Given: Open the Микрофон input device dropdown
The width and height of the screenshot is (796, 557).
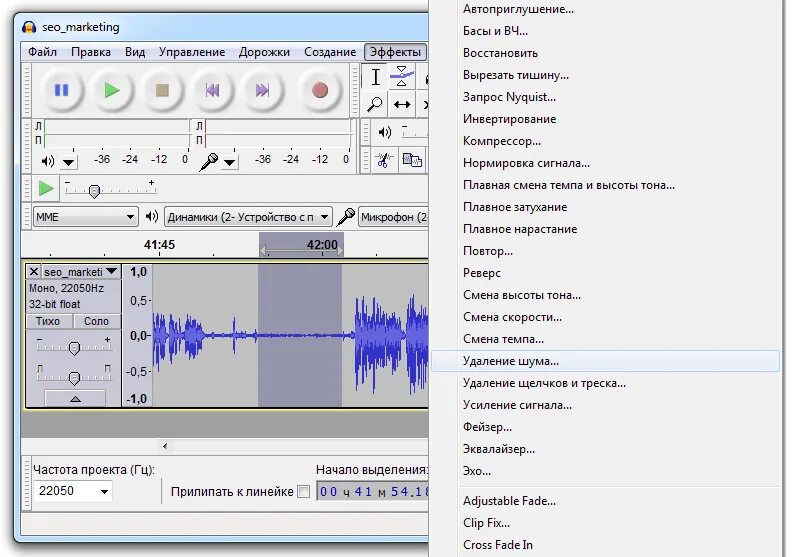Looking at the screenshot, I should [x=393, y=217].
